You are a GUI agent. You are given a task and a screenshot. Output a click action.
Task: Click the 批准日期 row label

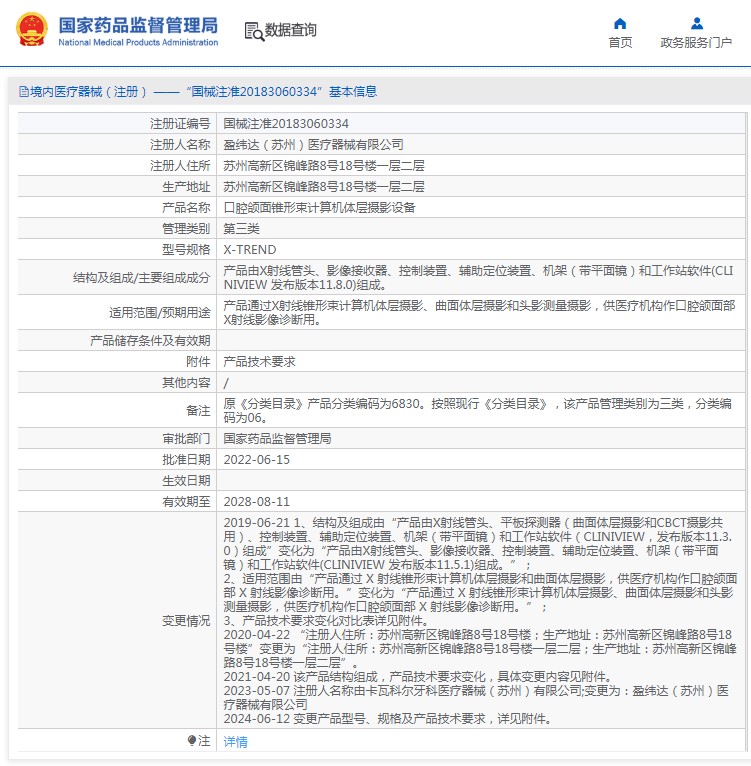(x=186, y=460)
